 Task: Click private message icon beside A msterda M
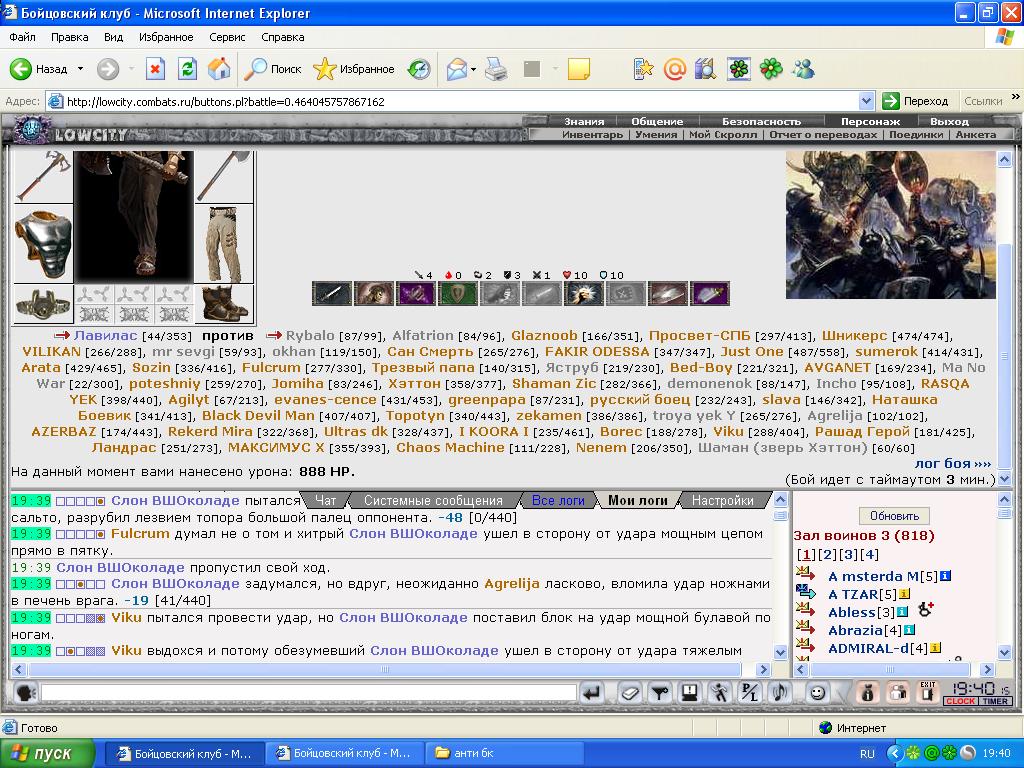(805, 575)
